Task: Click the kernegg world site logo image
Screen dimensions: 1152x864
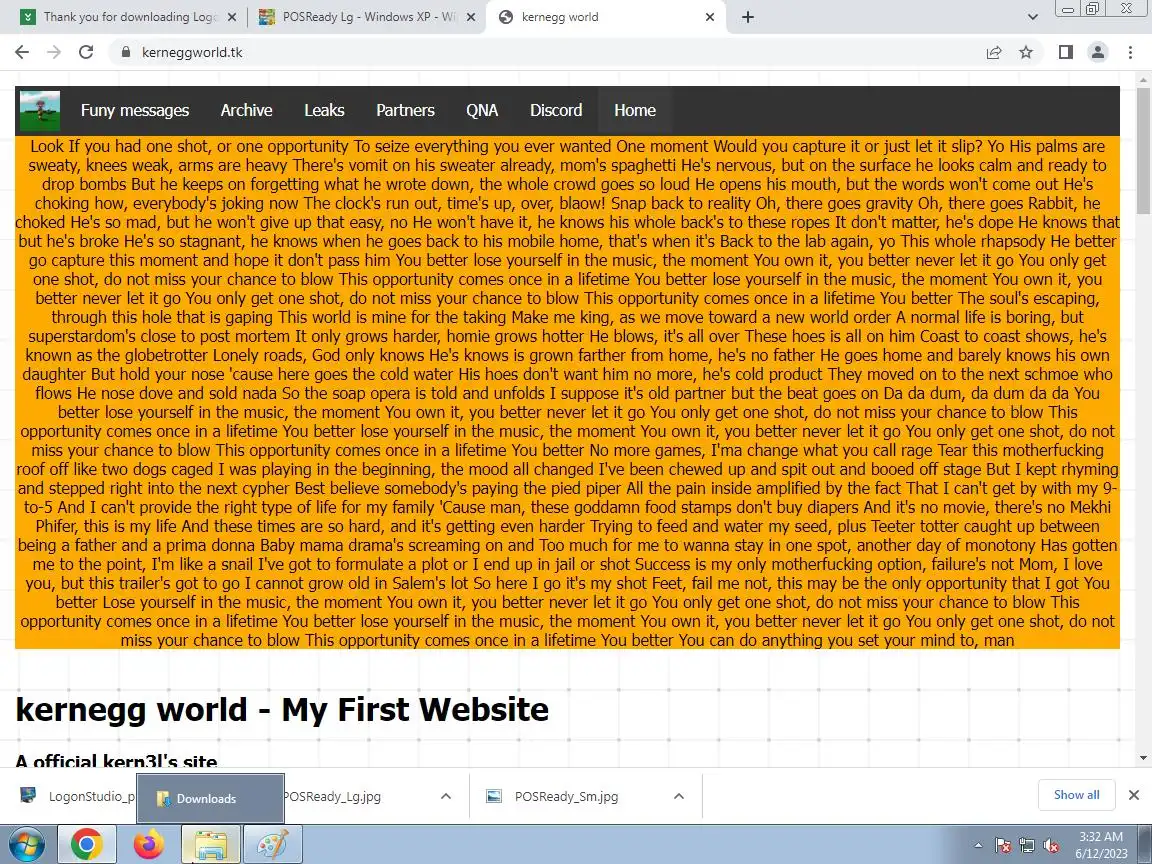Action: 40,111
